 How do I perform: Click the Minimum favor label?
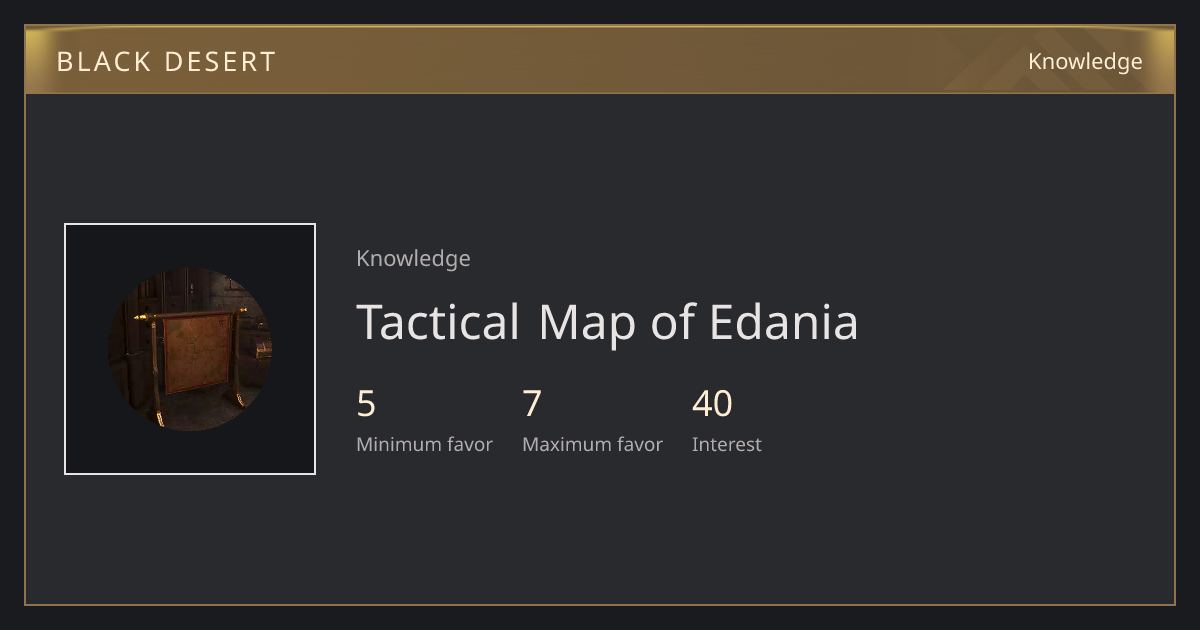[x=424, y=445]
